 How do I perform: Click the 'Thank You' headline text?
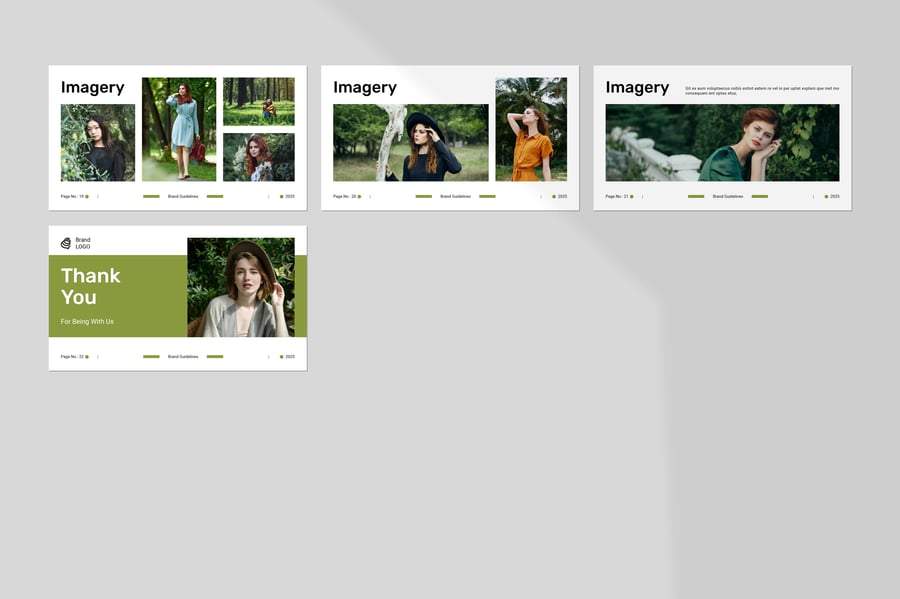[x=91, y=286]
